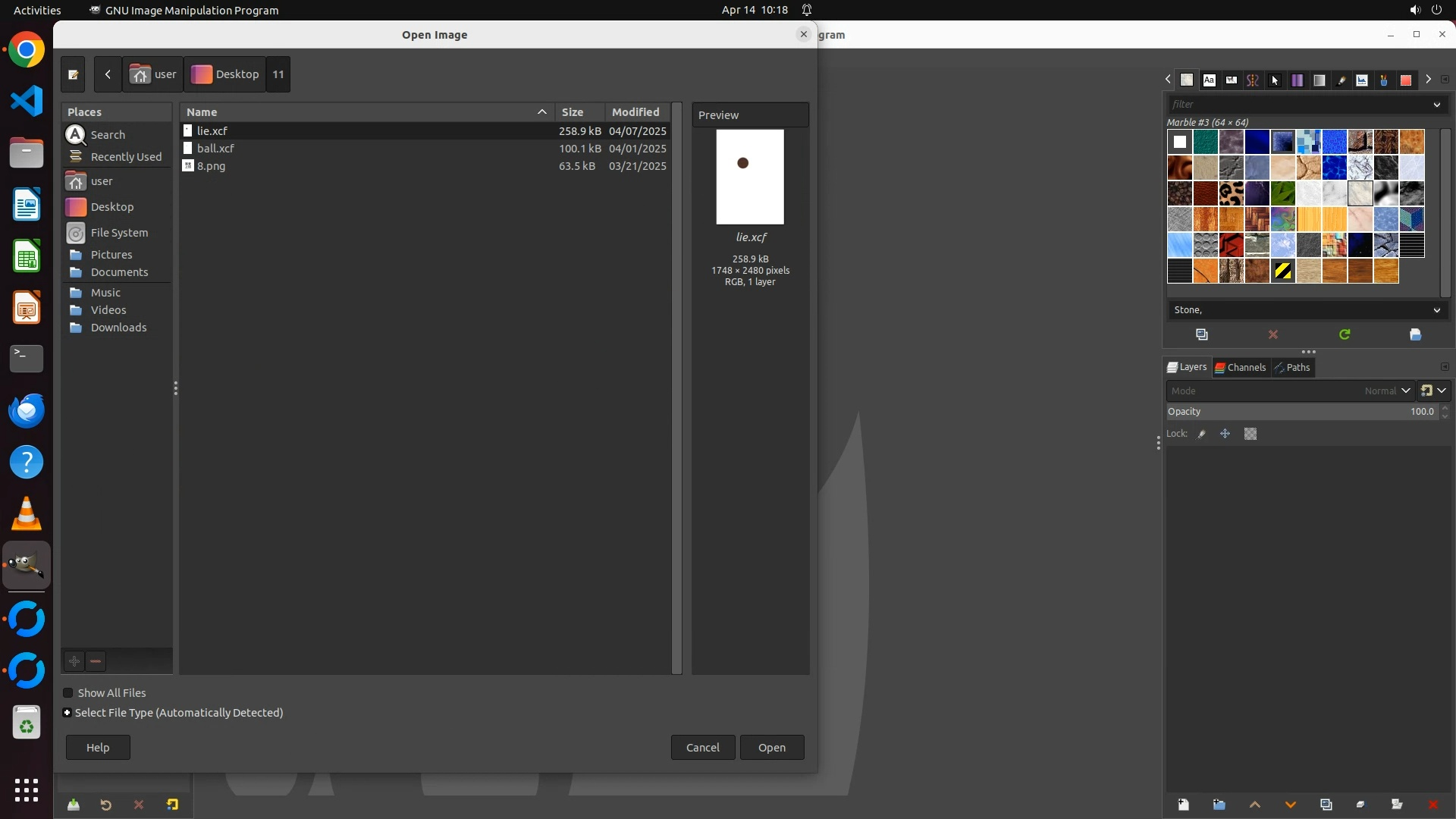Click the paint brush dockable tab icon
1456x819 pixels.
(1341, 80)
